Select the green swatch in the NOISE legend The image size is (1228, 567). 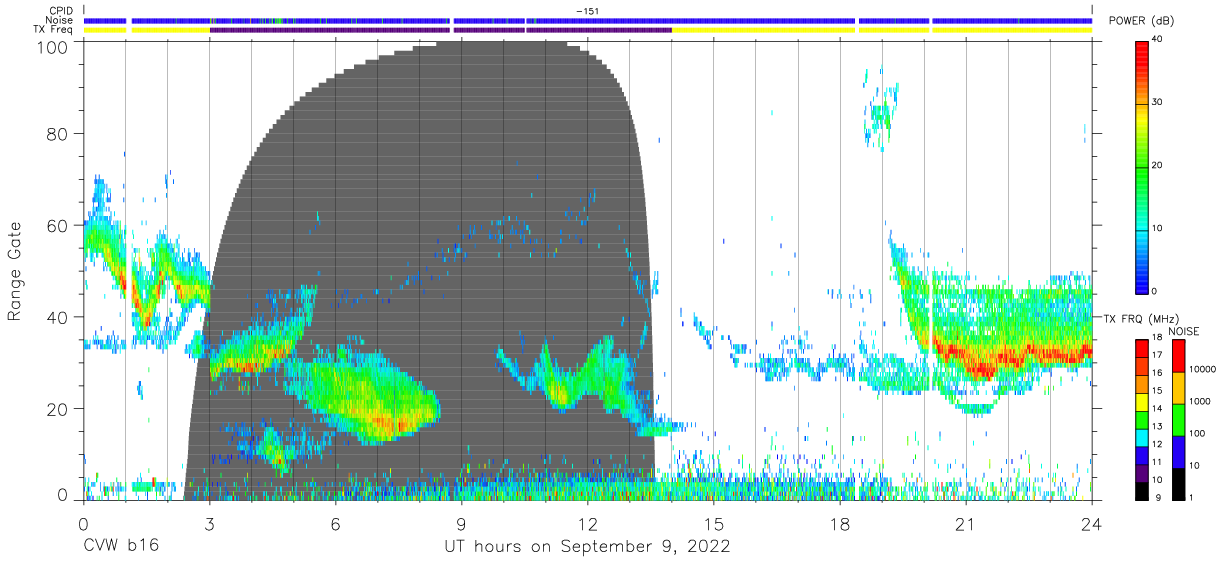coord(1178,419)
